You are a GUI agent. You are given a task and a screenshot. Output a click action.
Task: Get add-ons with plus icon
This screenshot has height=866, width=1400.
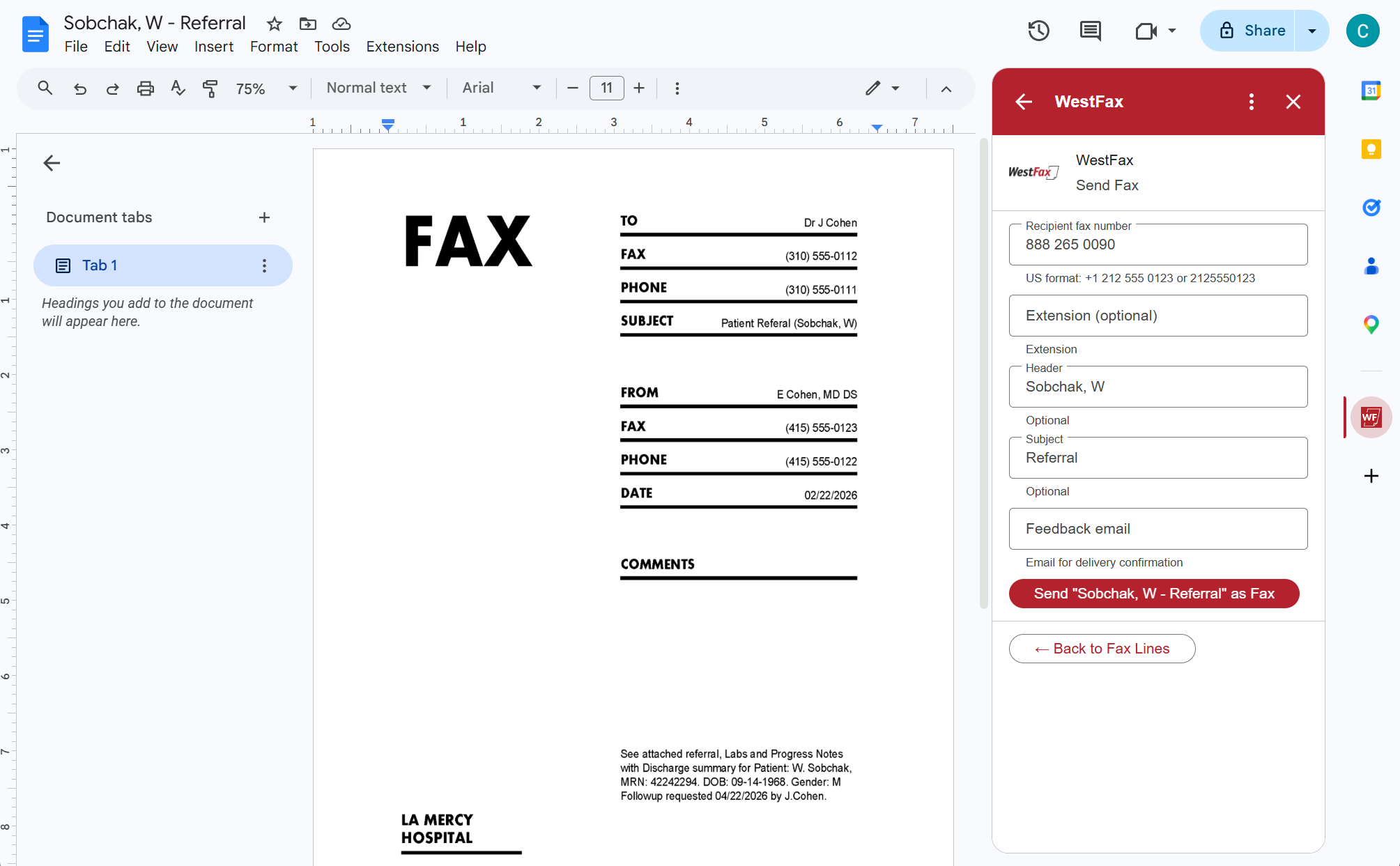click(x=1371, y=476)
